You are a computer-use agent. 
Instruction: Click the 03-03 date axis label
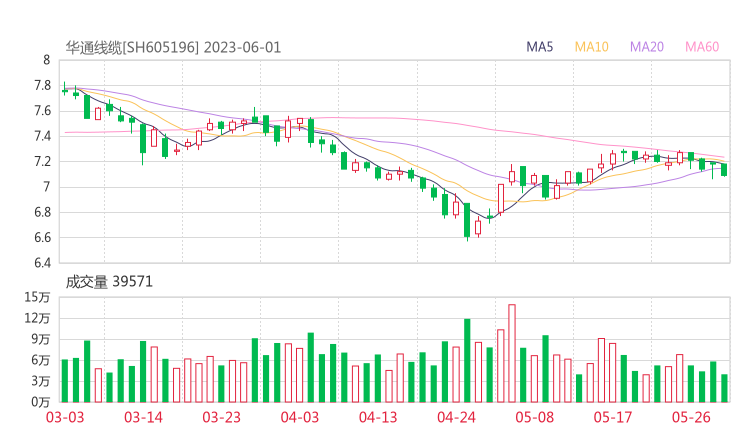(65, 417)
